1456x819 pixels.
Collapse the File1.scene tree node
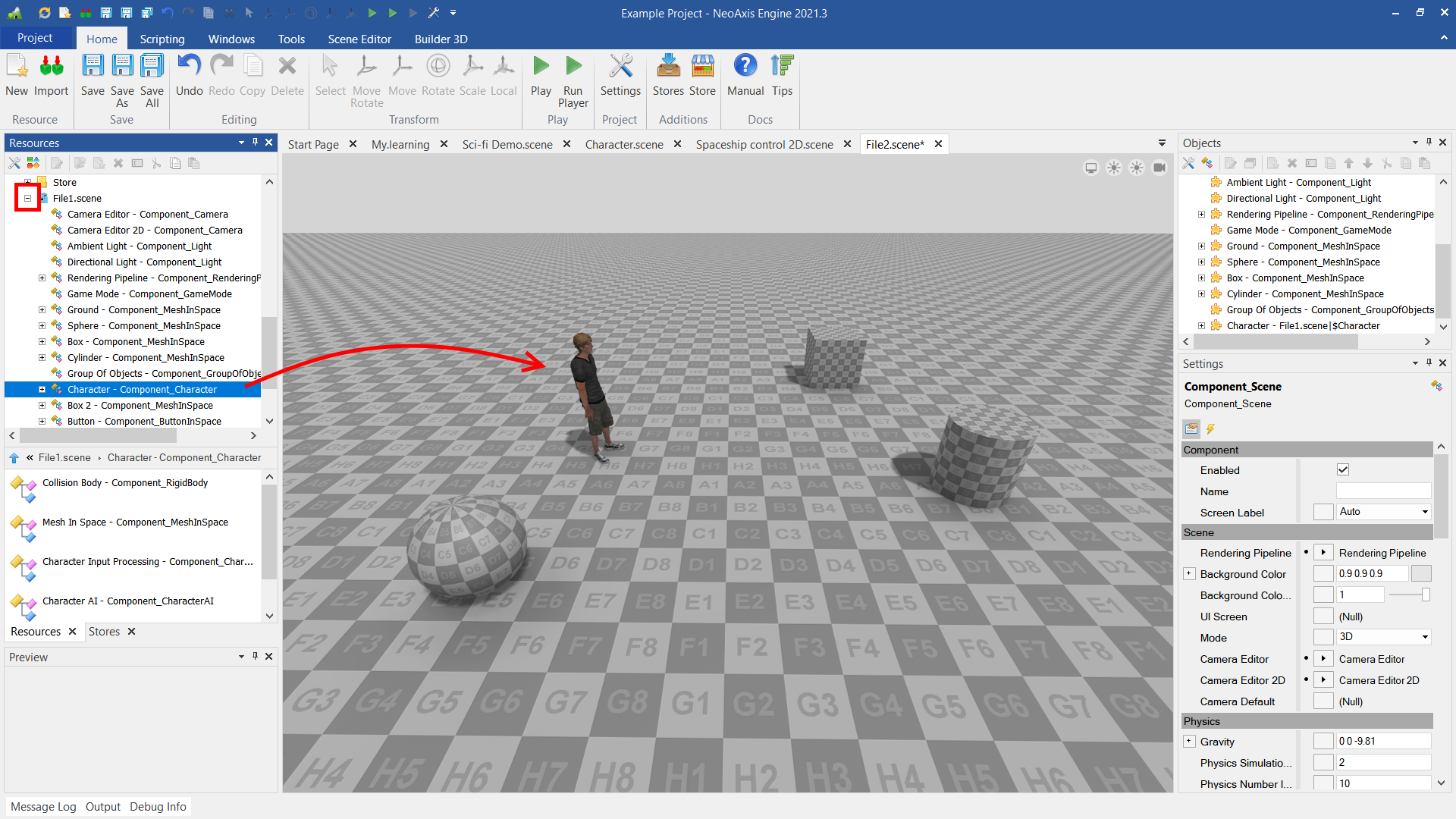27,199
